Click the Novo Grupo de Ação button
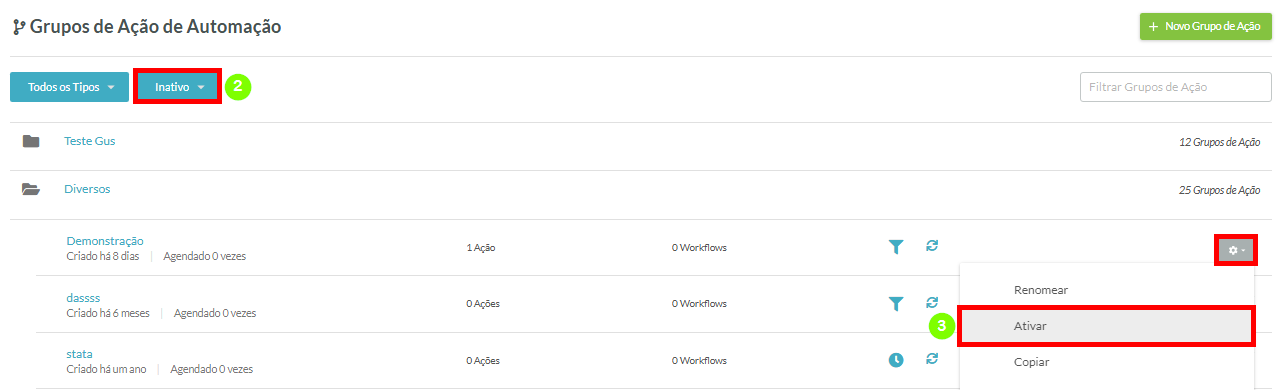This screenshot has width=1279, height=390. [1205, 27]
